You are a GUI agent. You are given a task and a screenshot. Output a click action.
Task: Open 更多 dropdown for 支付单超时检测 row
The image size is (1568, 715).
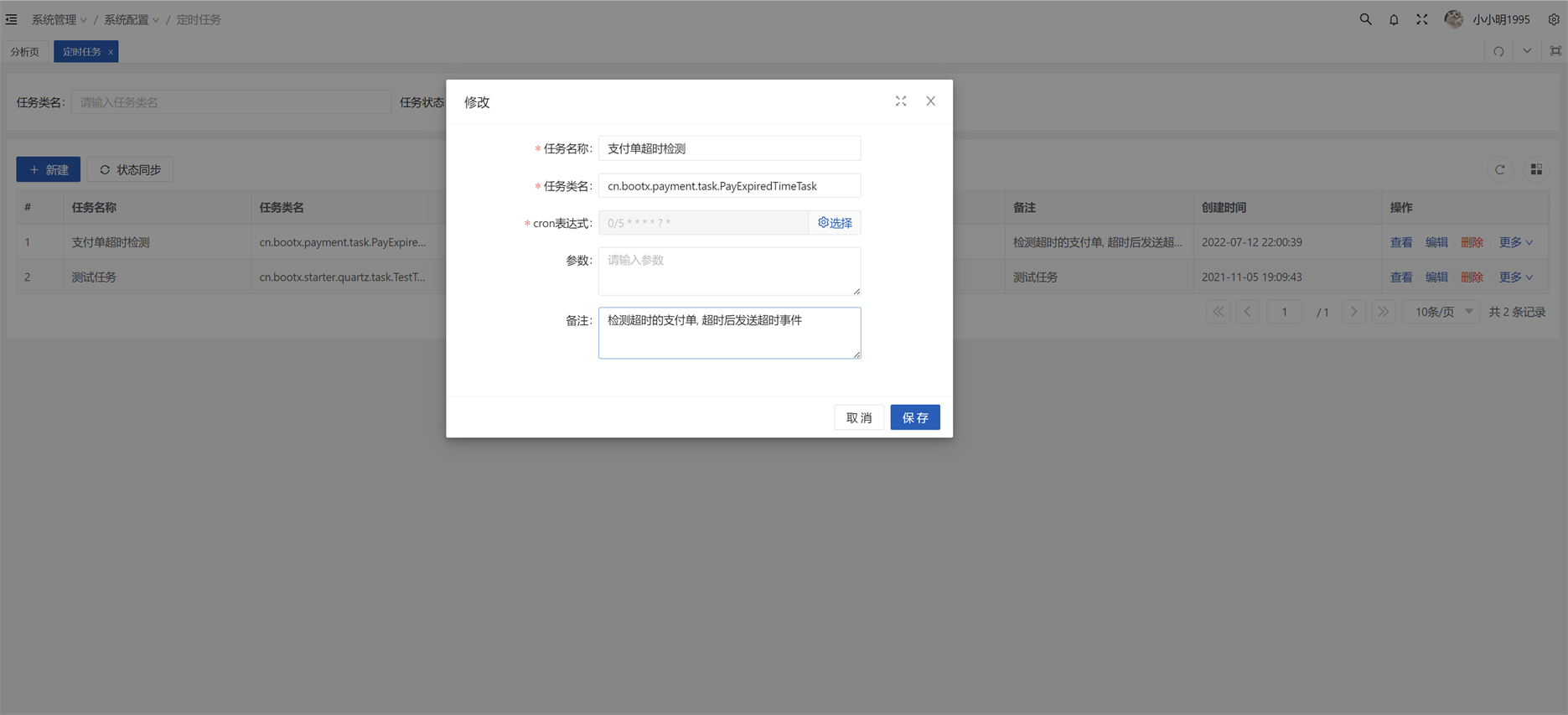coord(1515,242)
